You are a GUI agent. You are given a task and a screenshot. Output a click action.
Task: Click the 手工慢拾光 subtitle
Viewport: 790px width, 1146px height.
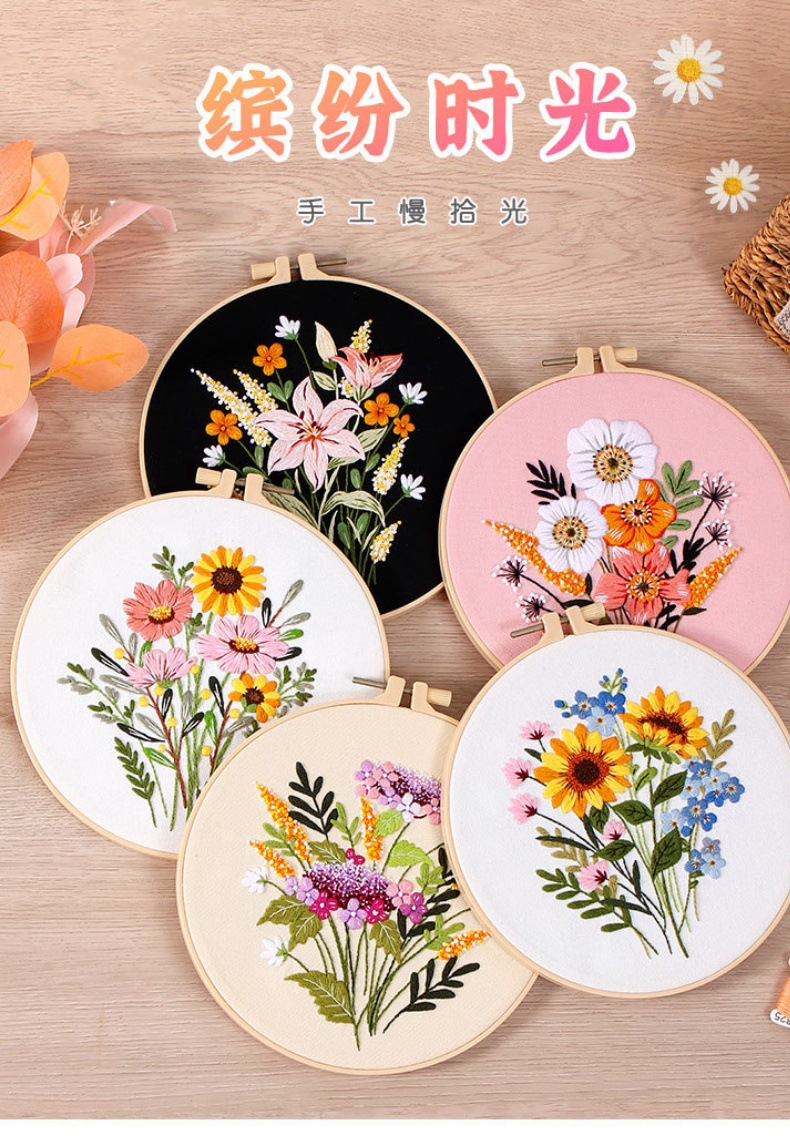click(x=412, y=211)
